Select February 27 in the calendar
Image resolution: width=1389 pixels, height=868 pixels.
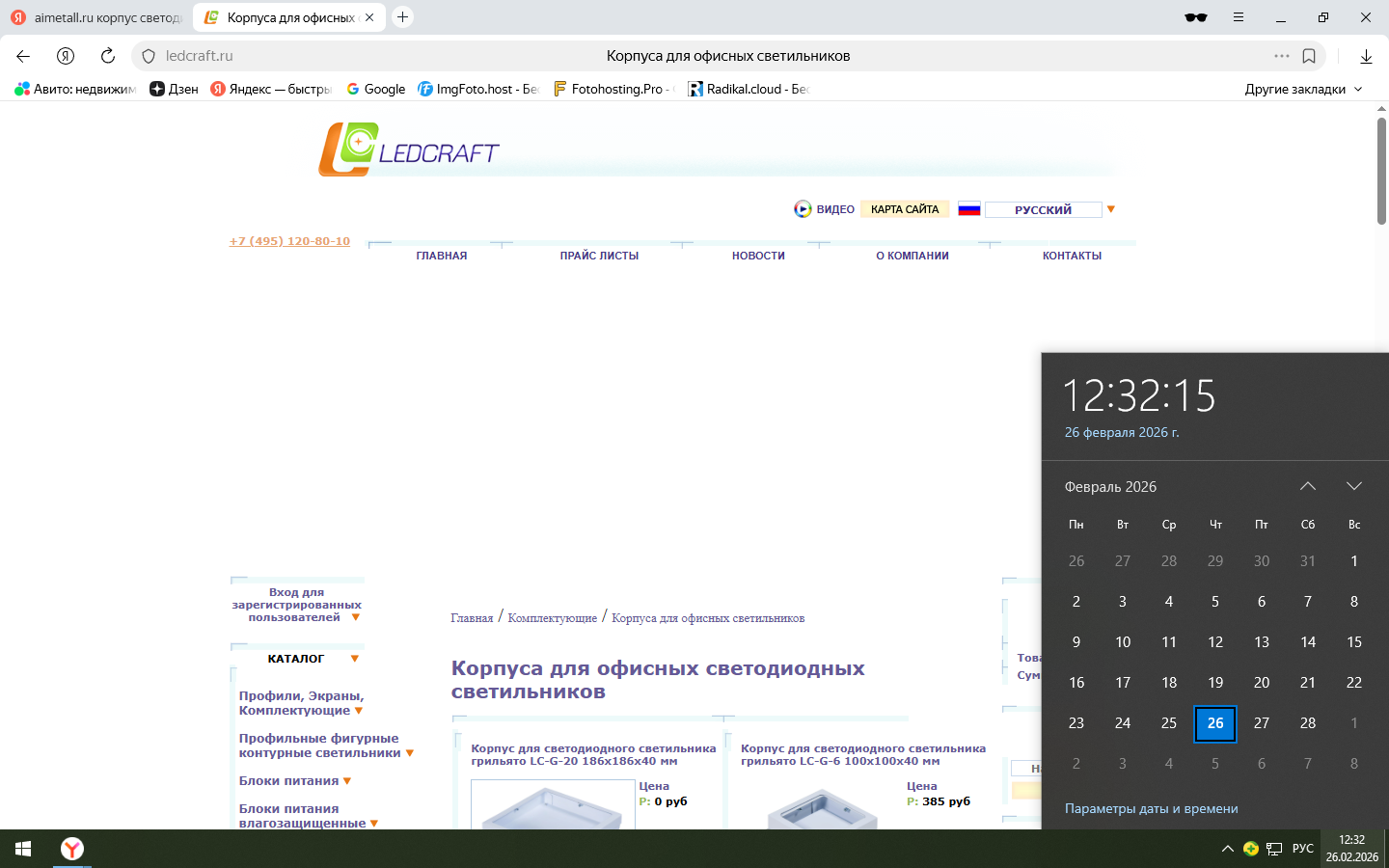tap(1261, 723)
